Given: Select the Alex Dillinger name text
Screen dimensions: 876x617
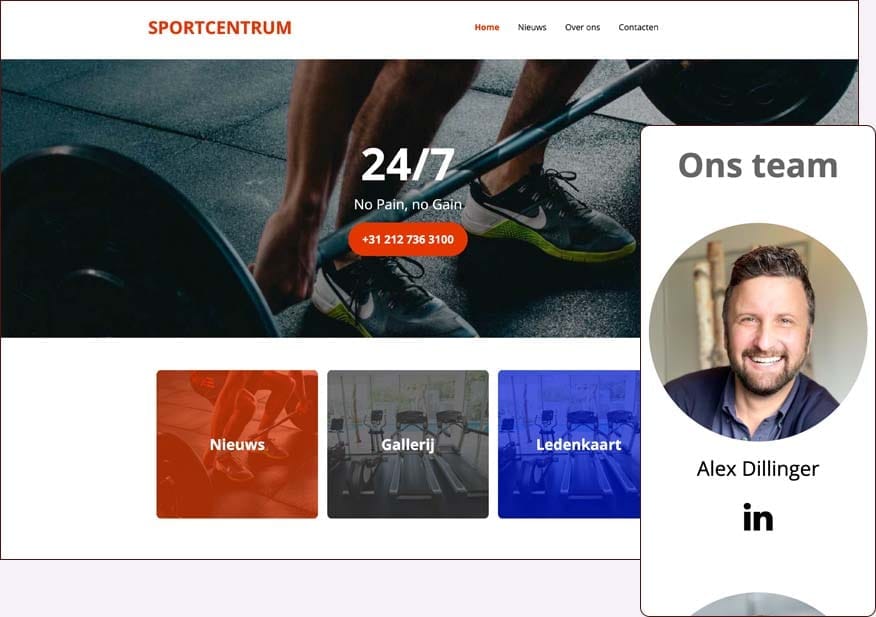Looking at the screenshot, I should (758, 469).
